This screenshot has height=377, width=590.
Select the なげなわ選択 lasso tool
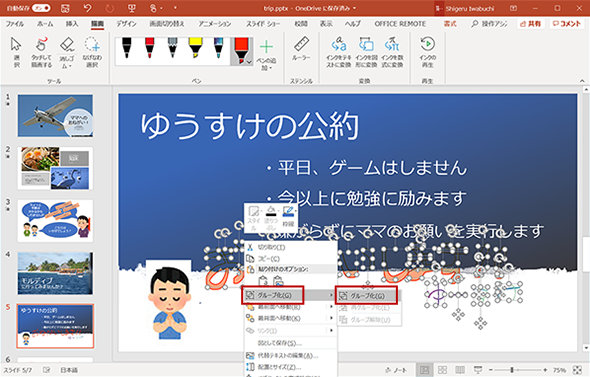click(92, 52)
